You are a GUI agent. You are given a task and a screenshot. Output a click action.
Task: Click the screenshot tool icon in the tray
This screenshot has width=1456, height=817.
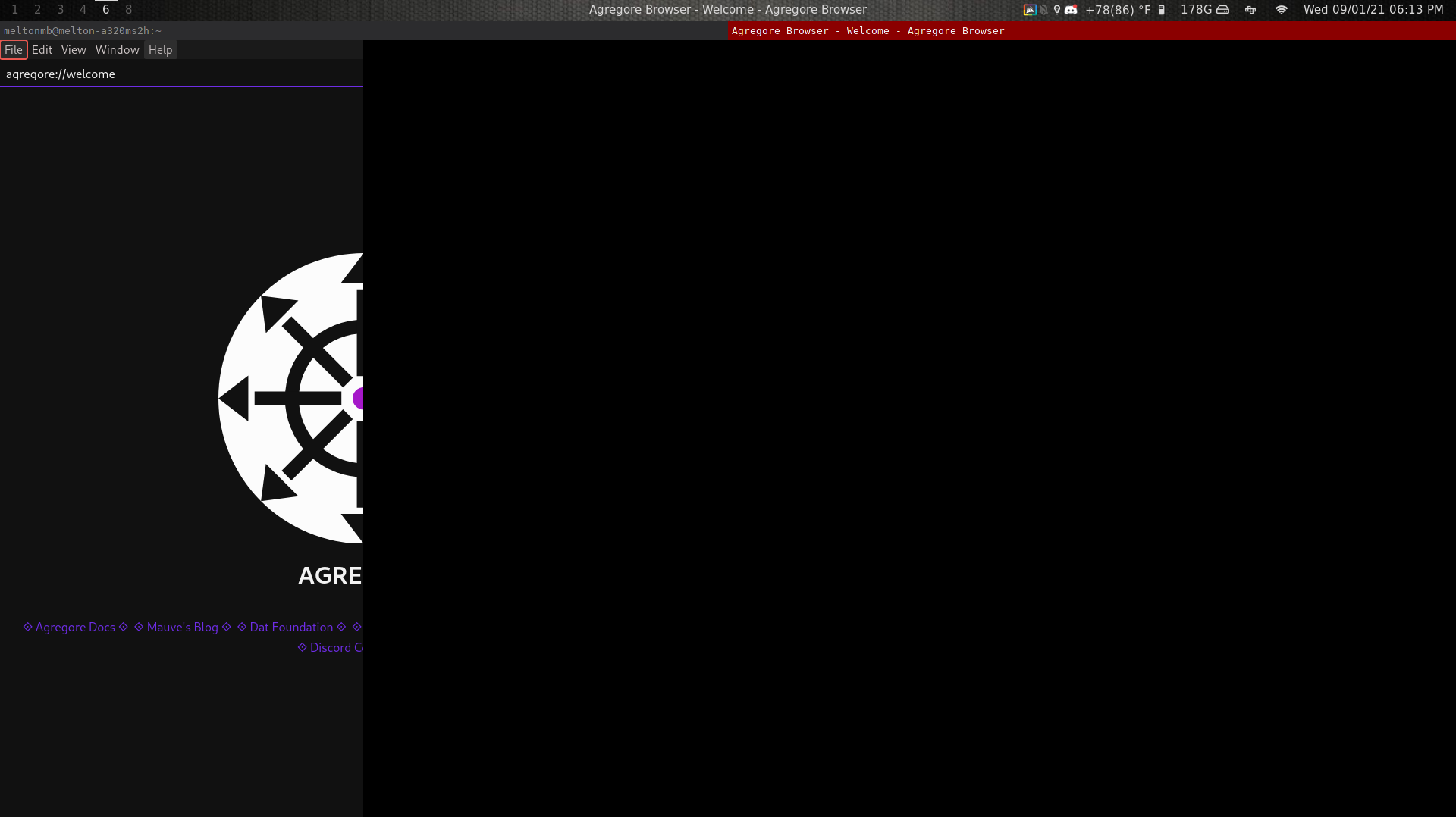1030,10
